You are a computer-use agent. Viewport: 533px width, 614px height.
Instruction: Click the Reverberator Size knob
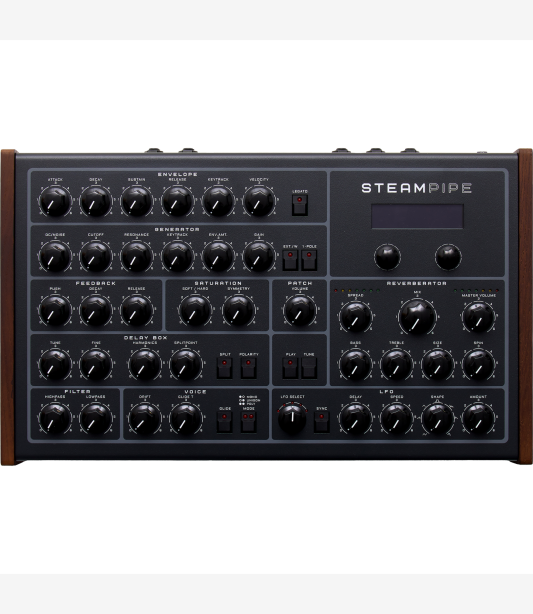coord(437,365)
